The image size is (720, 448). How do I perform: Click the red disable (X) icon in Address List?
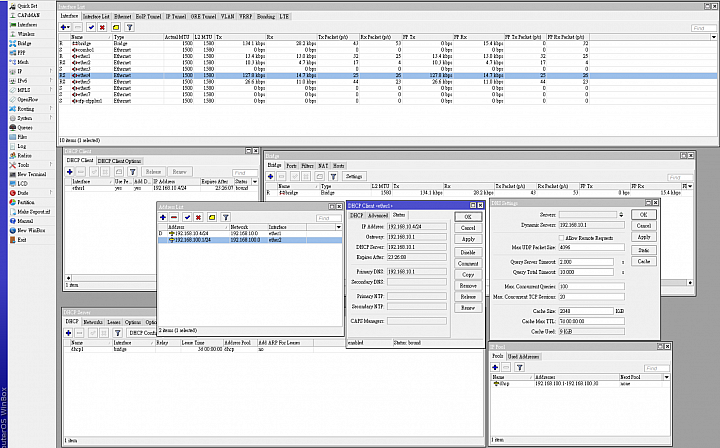[199, 217]
